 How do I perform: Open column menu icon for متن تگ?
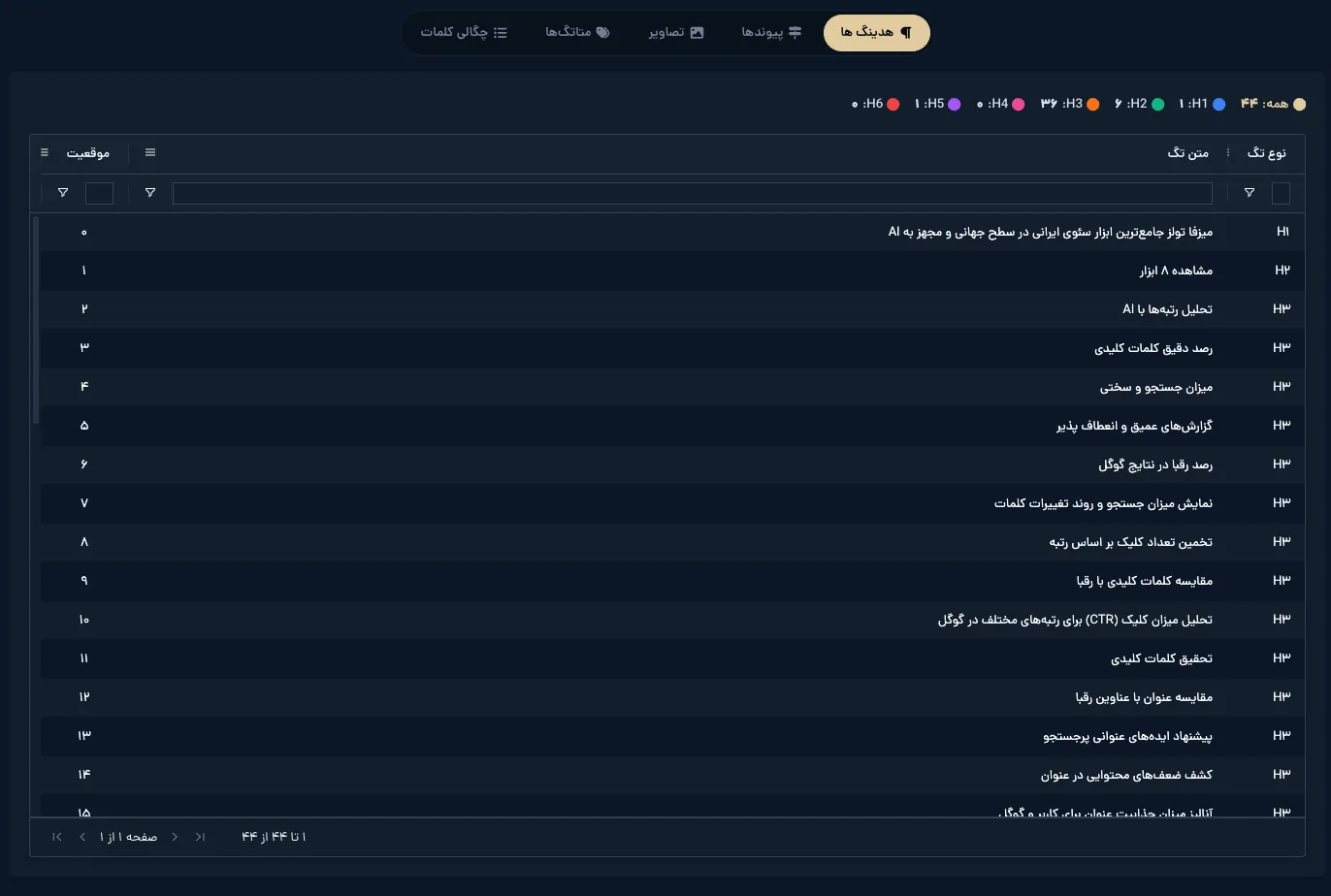click(x=150, y=153)
